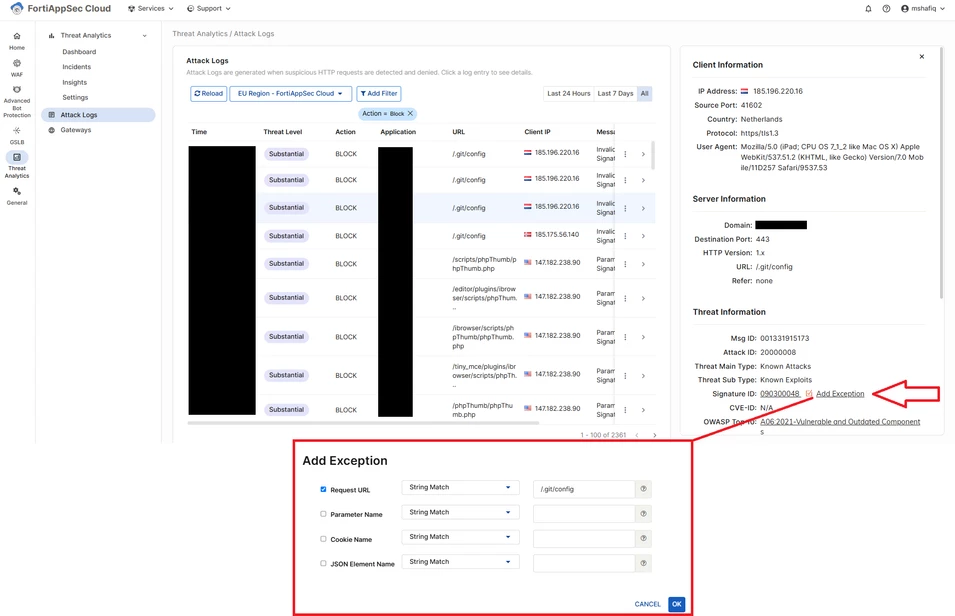Viewport: 955px width, 616px height.
Task: Open kebab menu for first /.git/config row
Action: pyautogui.click(x=625, y=154)
